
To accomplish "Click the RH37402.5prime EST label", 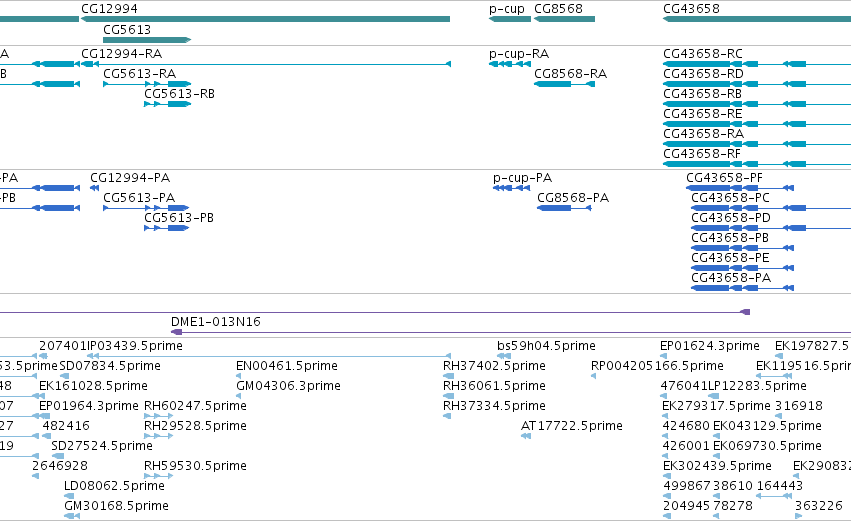I will click(494, 366).
